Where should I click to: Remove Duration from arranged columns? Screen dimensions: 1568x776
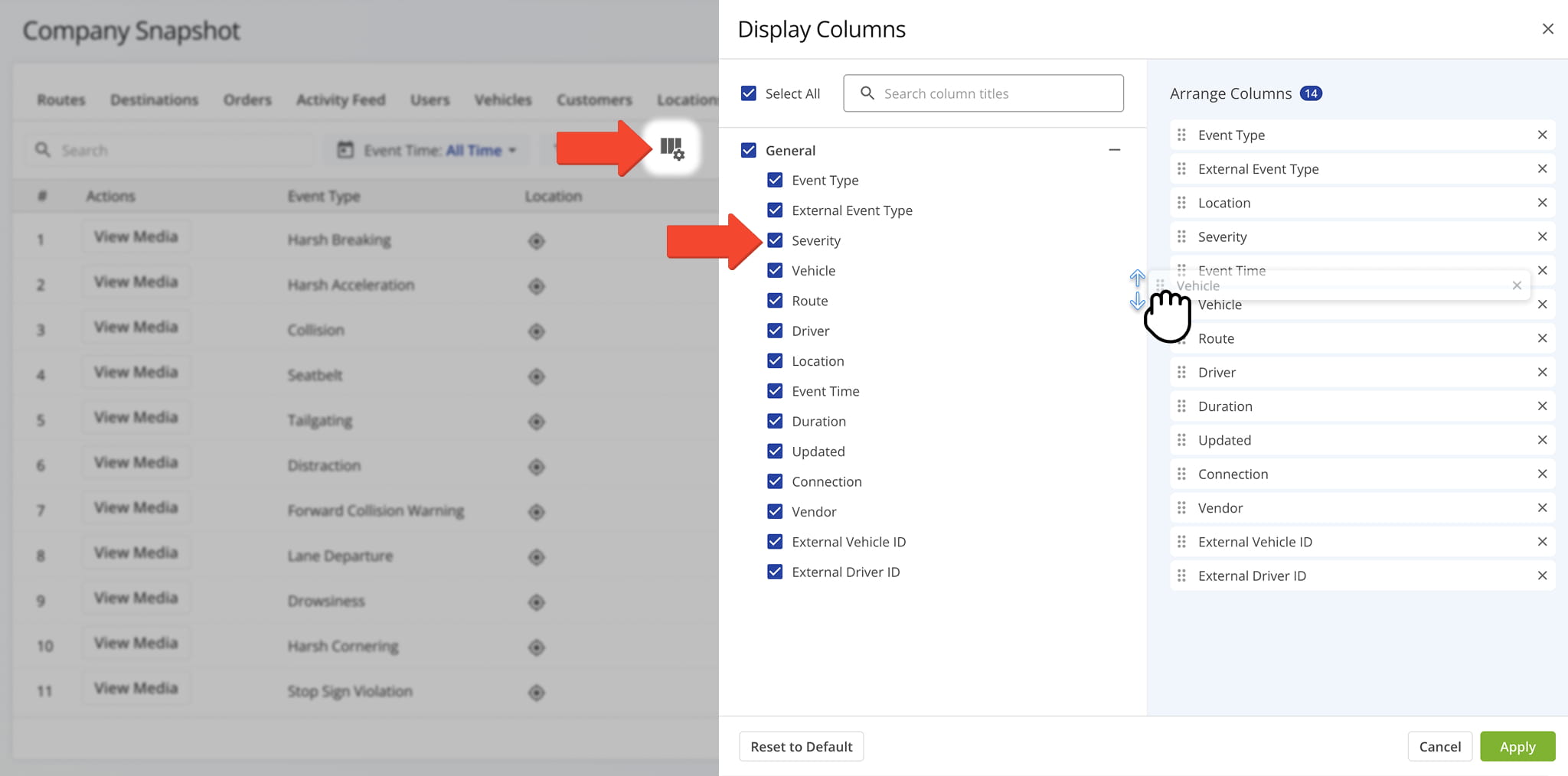point(1542,406)
